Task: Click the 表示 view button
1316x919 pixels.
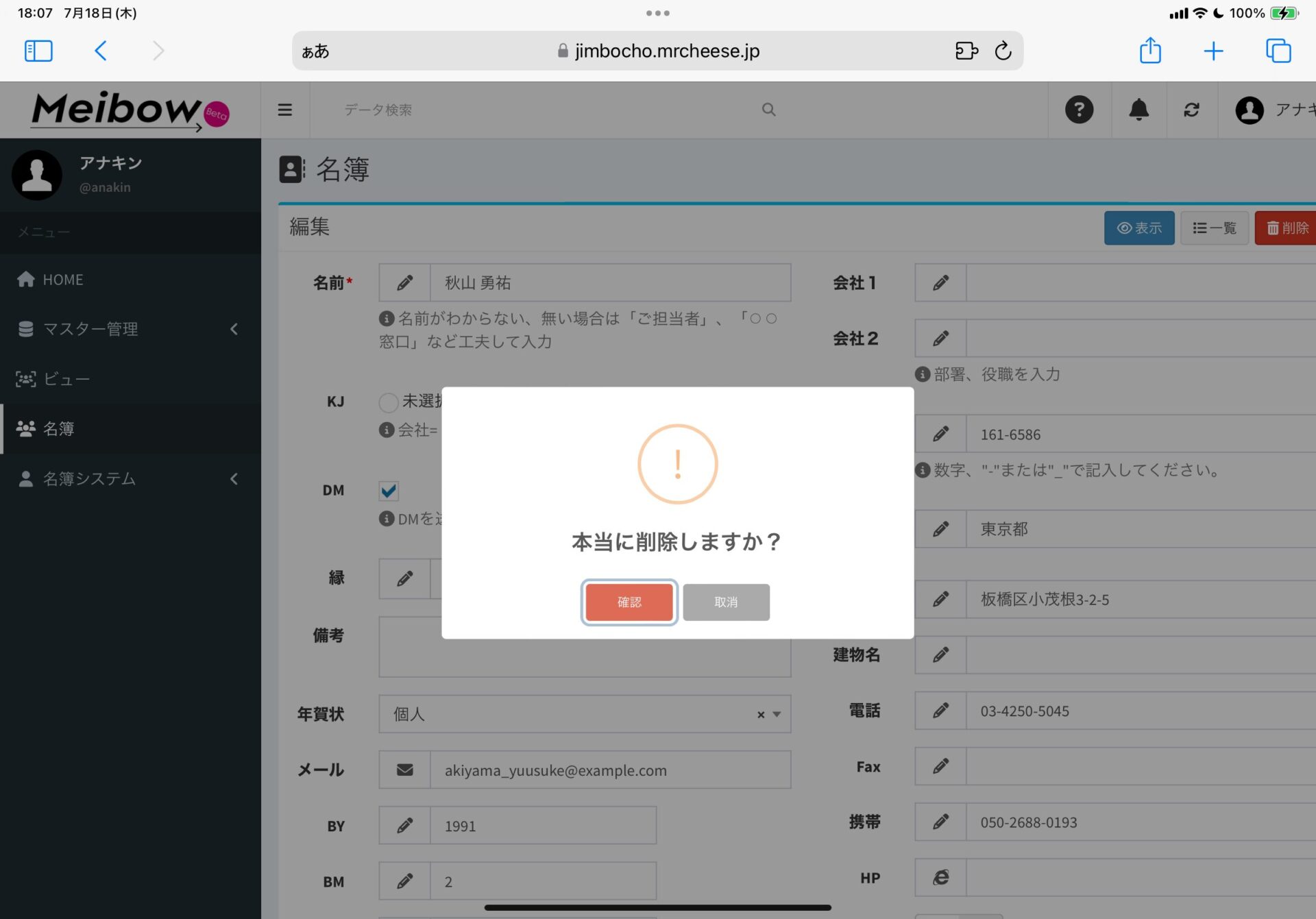Action: (1139, 228)
